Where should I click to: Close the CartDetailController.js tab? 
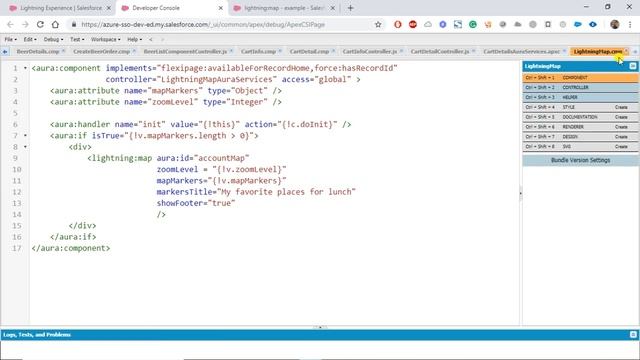coord(473,51)
